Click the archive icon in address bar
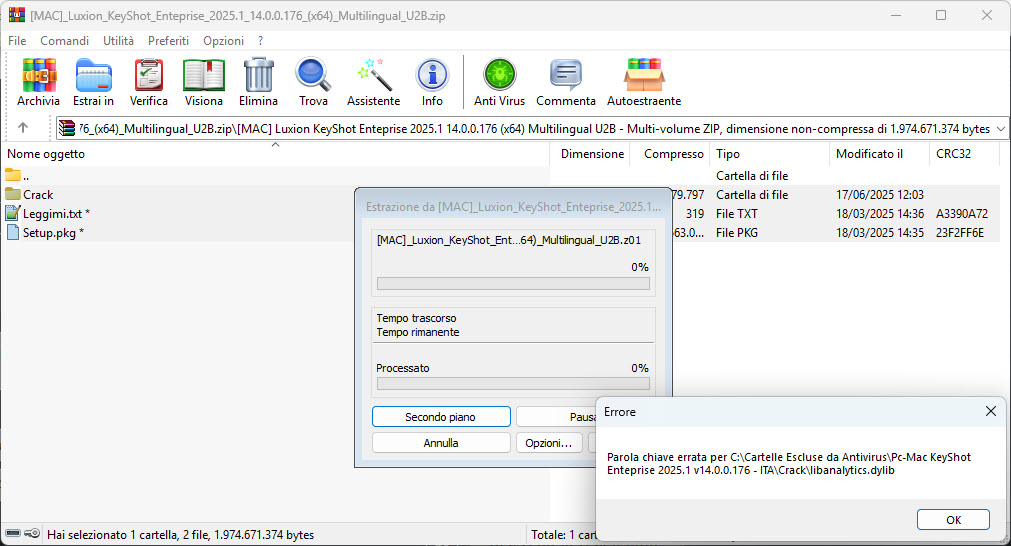The height and width of the screenshot is (546, 1011). (x=67, y=128)
